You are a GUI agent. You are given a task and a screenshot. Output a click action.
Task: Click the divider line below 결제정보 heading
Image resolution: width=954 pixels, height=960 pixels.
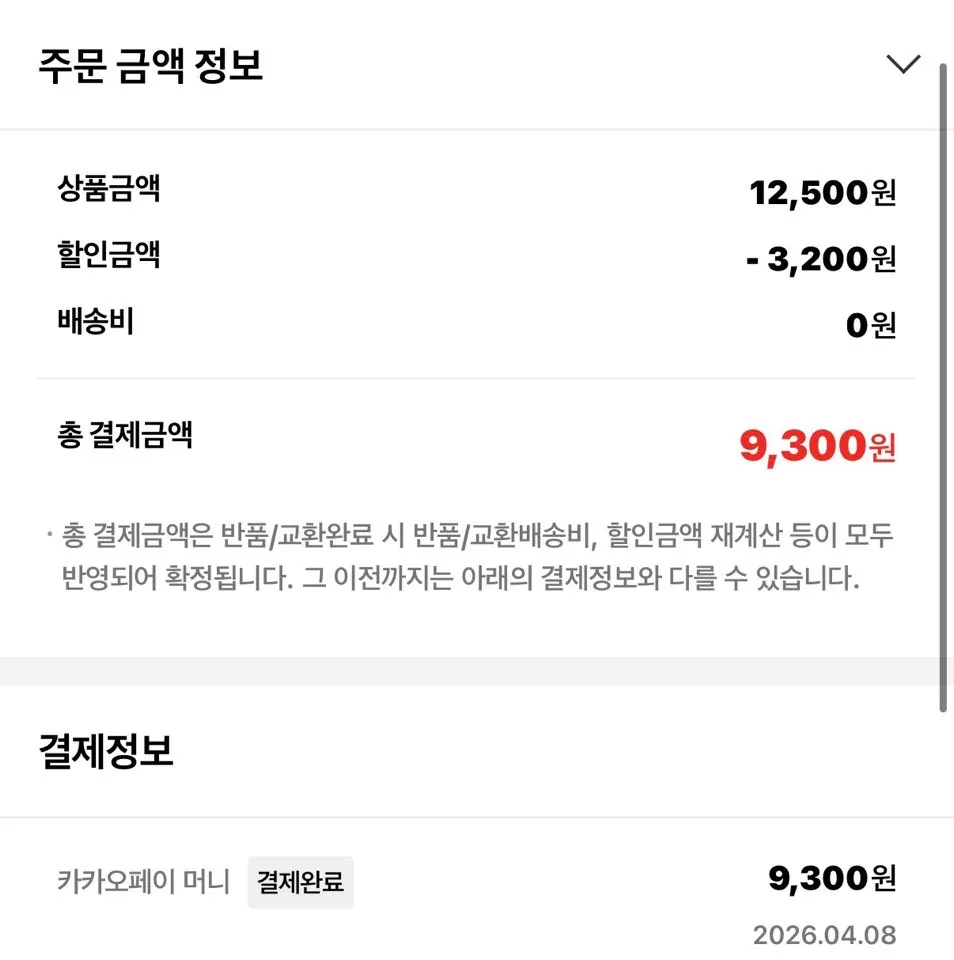point(476,817)
